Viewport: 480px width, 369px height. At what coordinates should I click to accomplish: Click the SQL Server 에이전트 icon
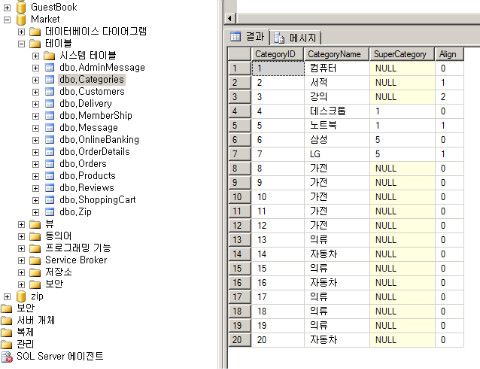pyautogui.click(x=7, y=357)
